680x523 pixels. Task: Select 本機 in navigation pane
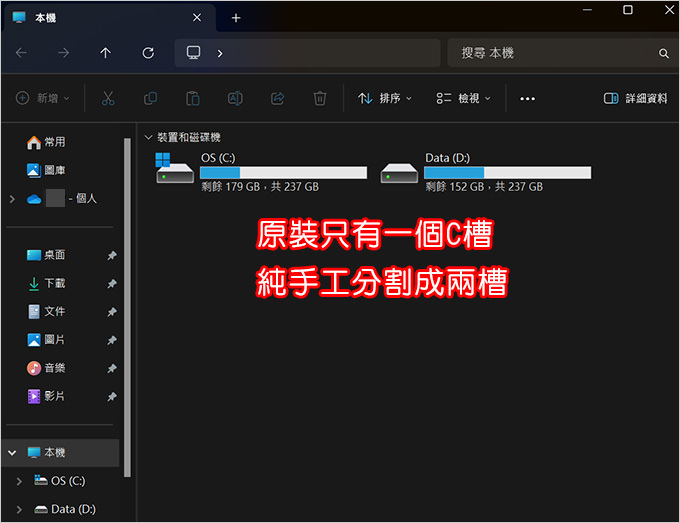[x=60, y=453]
